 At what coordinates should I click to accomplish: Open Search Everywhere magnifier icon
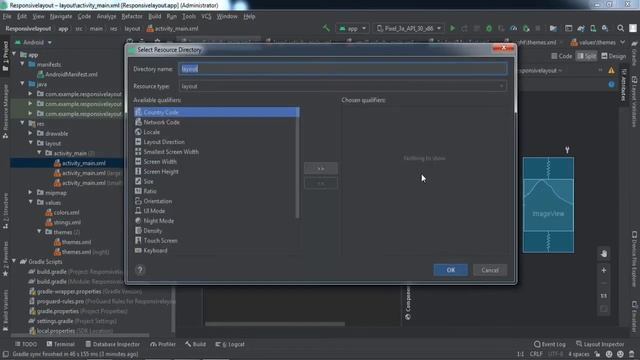620,28
